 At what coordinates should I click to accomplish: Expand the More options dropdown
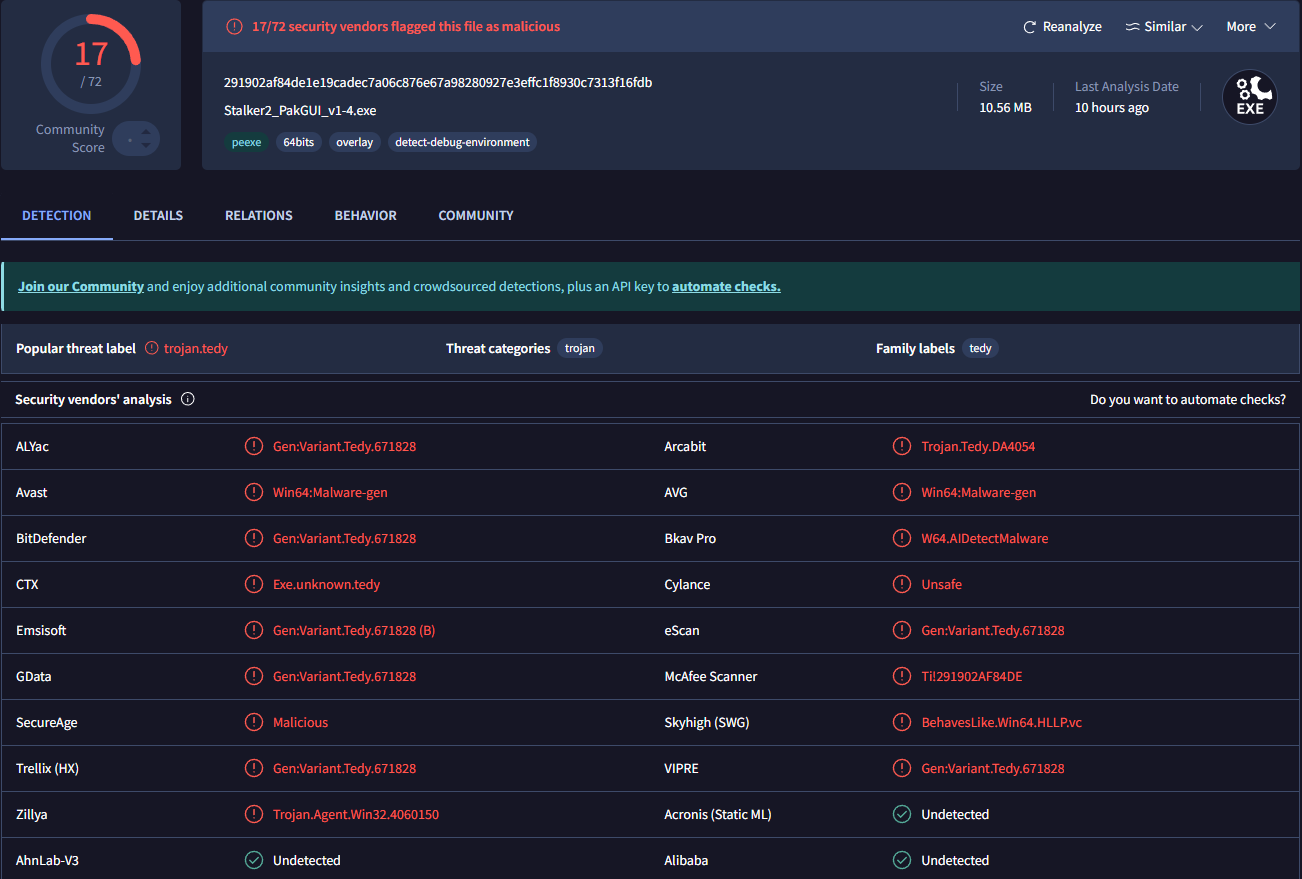(x=1251, y=27)
